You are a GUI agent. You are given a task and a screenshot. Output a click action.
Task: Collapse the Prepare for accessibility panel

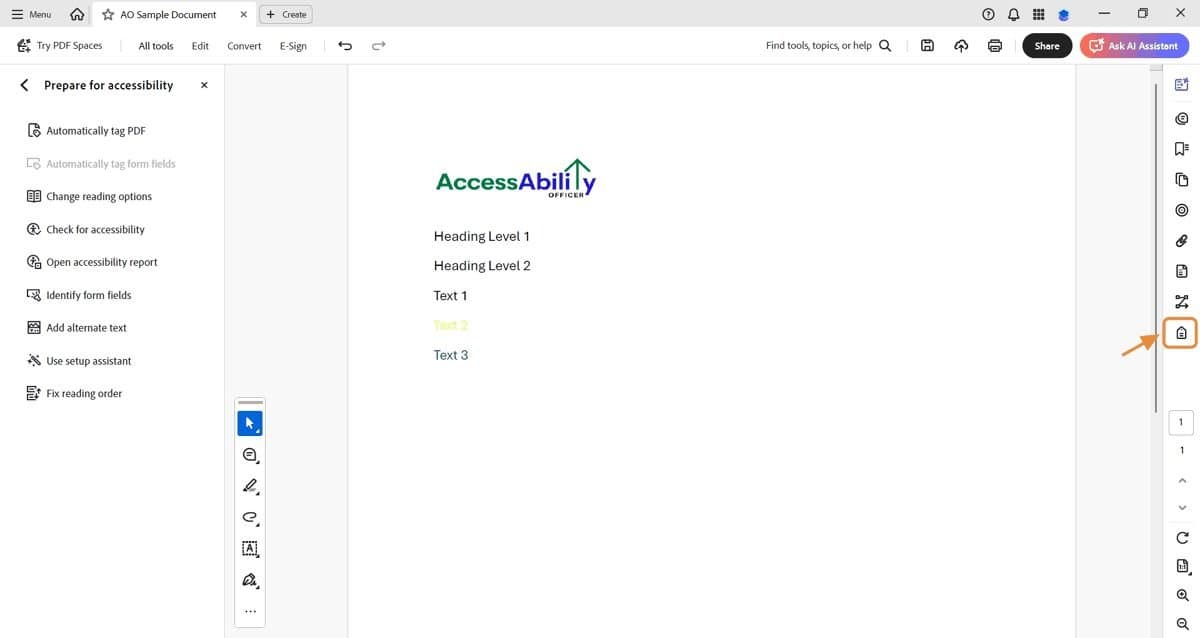coord(203,85)
